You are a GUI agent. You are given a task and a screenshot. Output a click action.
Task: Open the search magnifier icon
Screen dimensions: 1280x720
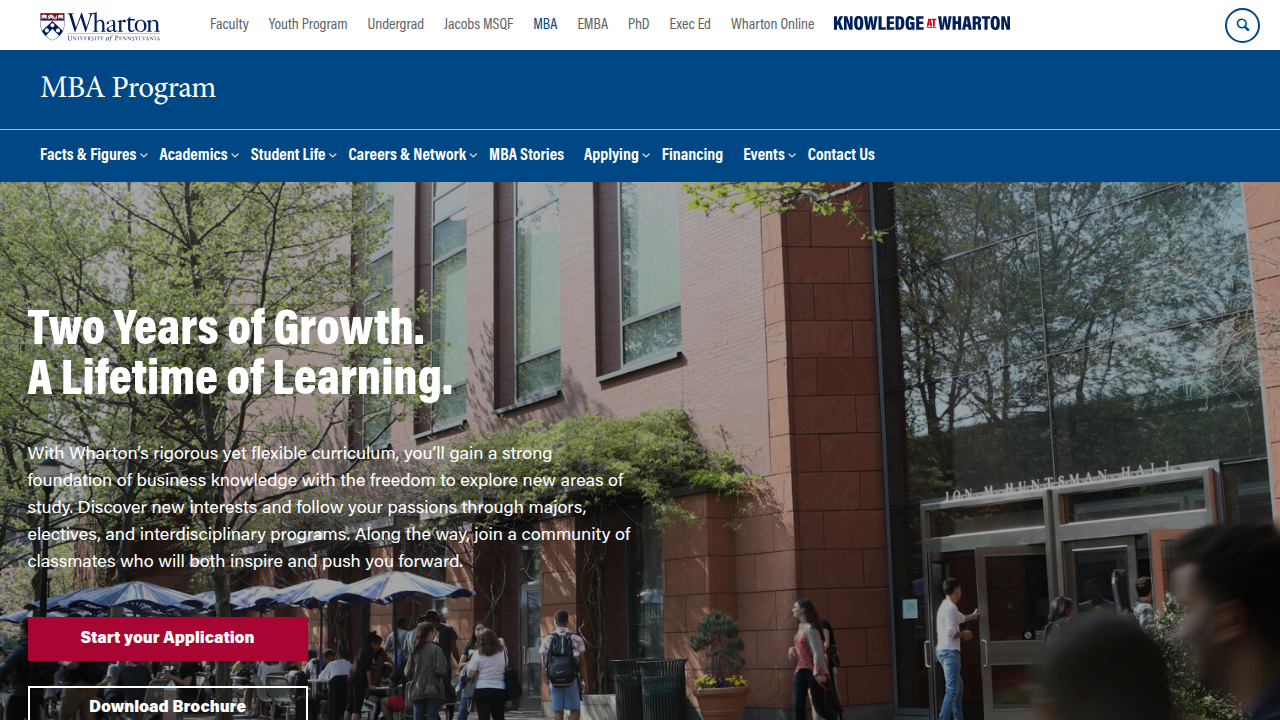click(1242, 25)
